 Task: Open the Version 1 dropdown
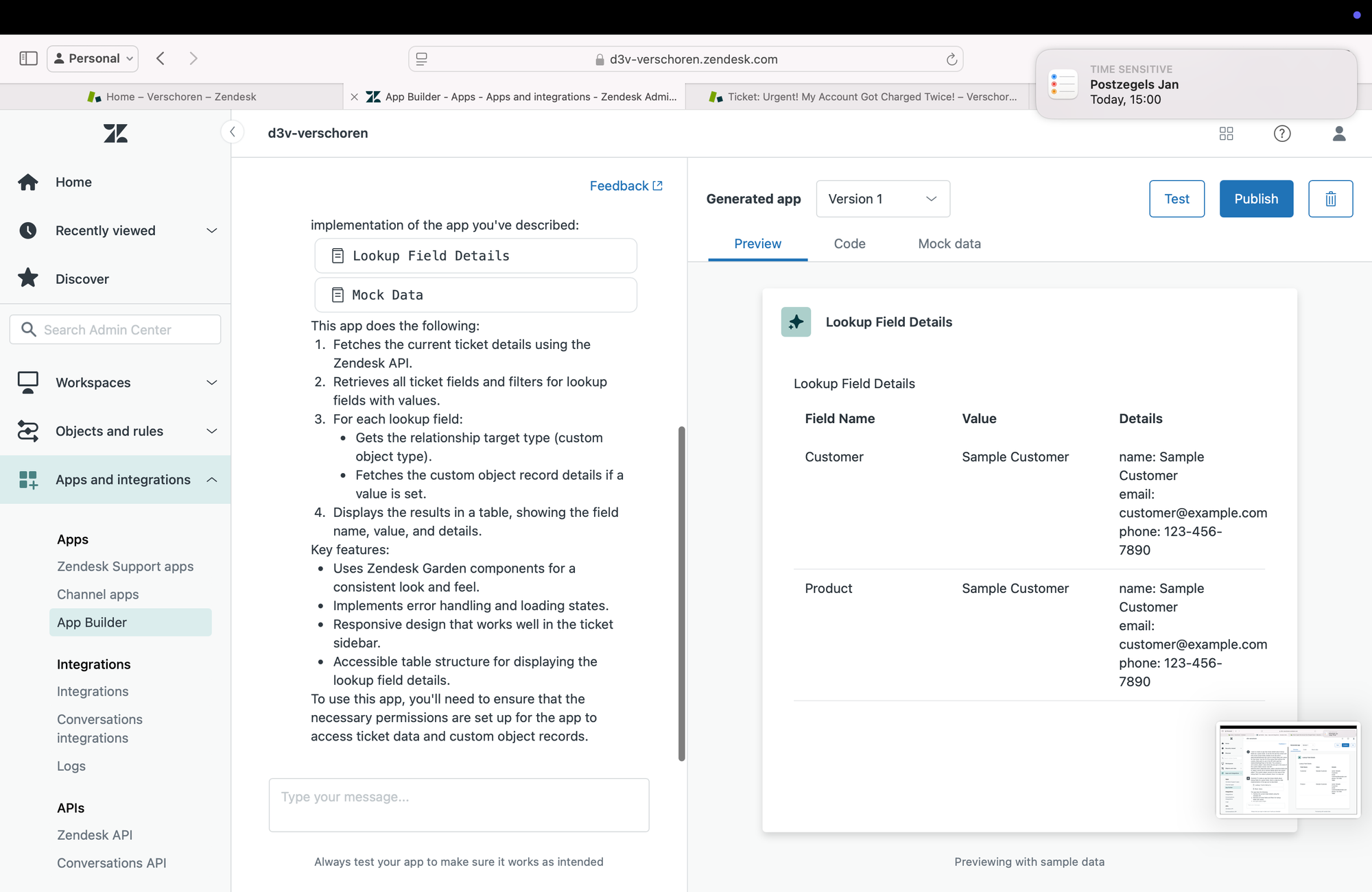[x=883, y=199]
